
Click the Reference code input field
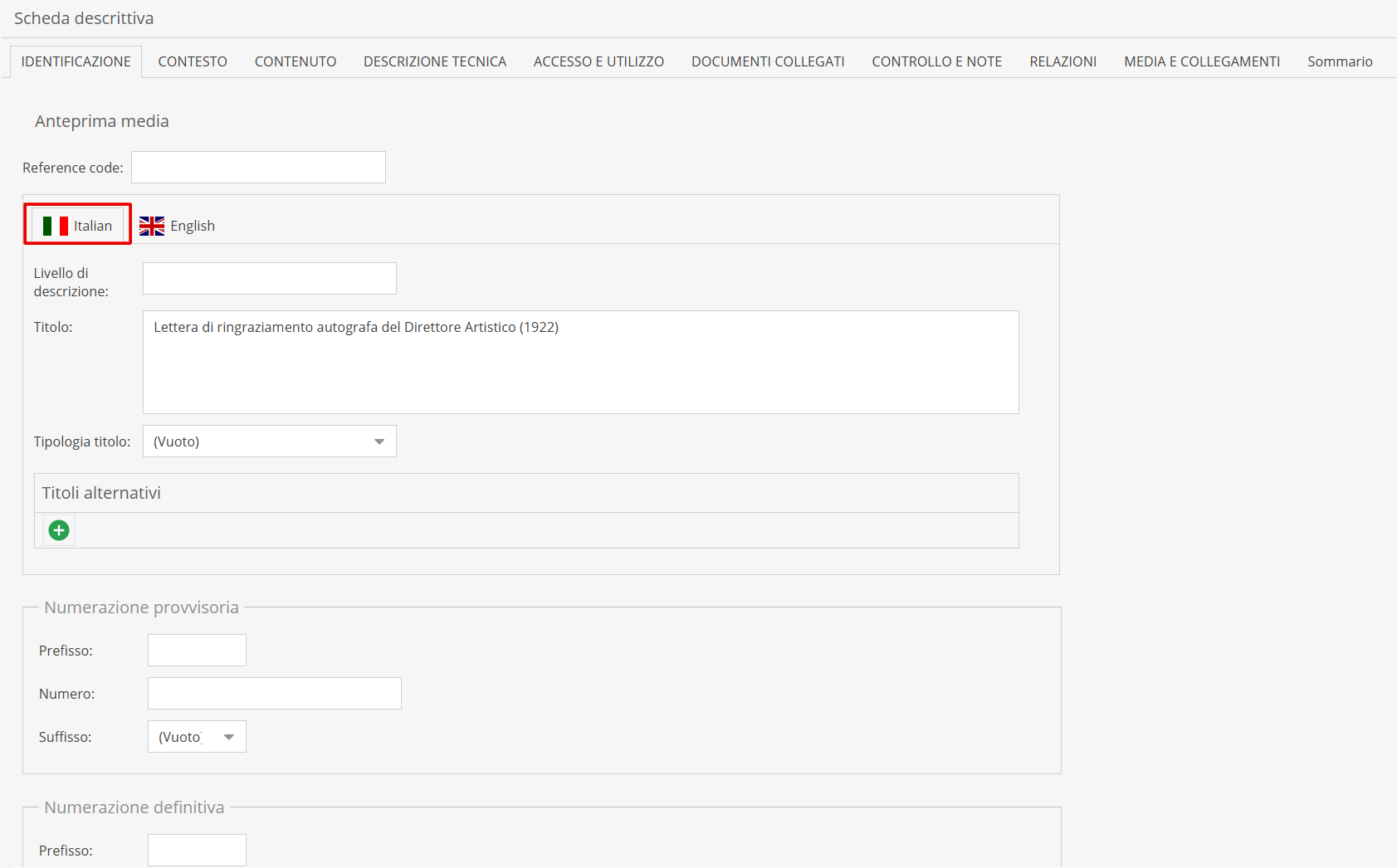click(258, 168)
